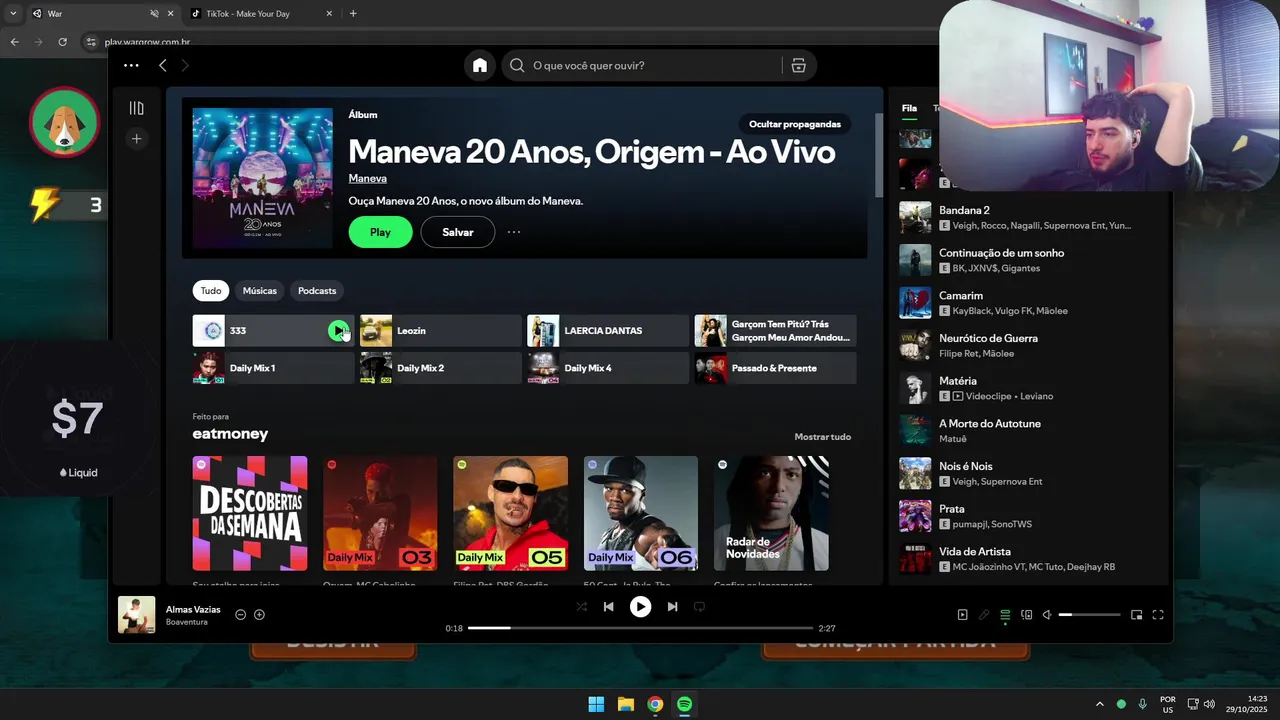Open Descobertas da Semana playlist card
This screenshot has height=720, width=1280.
pos(250,514)
